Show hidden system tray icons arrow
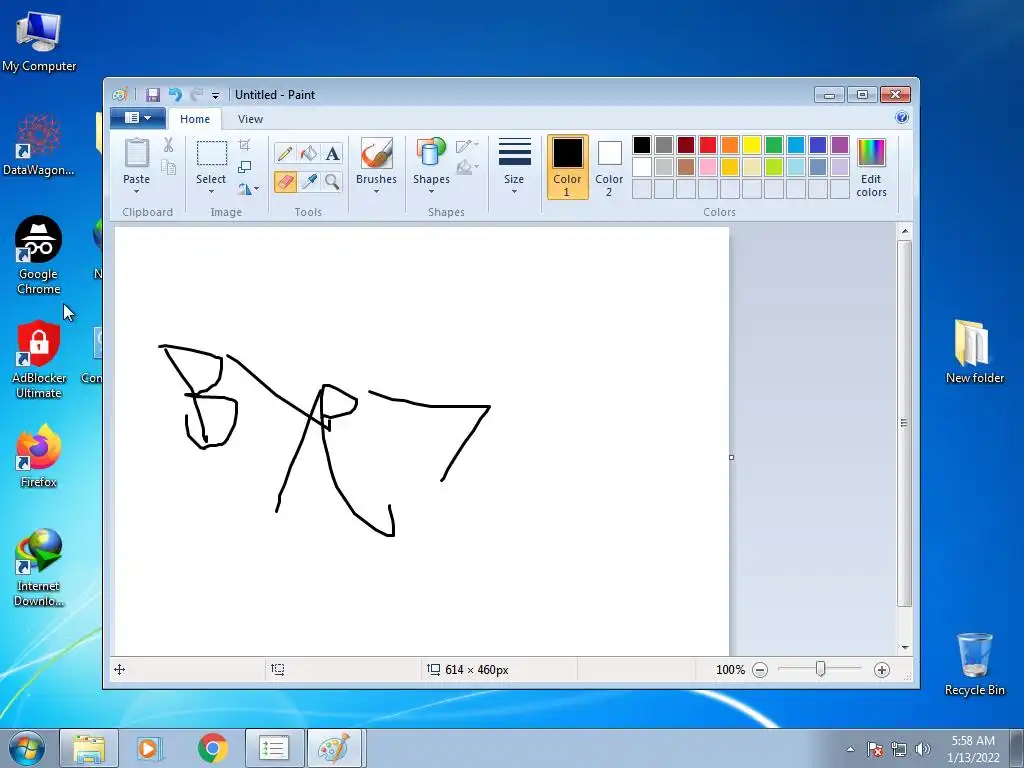 (x=850, y=749)
